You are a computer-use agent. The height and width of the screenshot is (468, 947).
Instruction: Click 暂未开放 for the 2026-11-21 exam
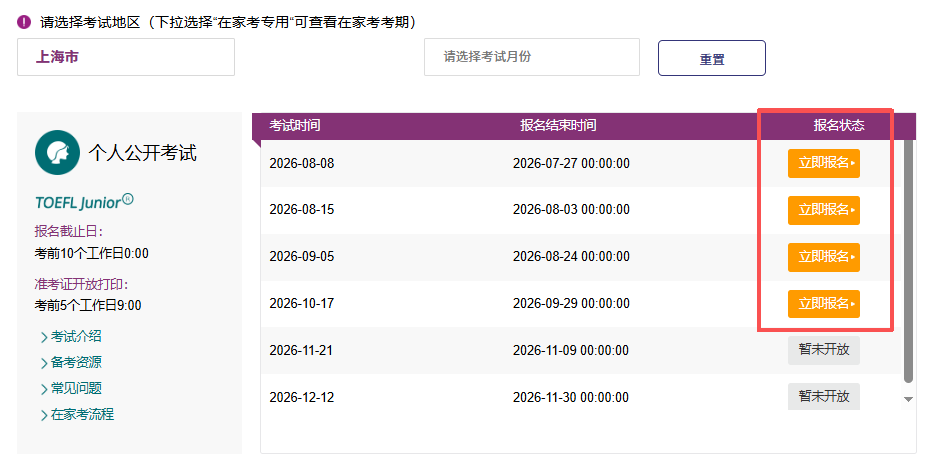823,350
